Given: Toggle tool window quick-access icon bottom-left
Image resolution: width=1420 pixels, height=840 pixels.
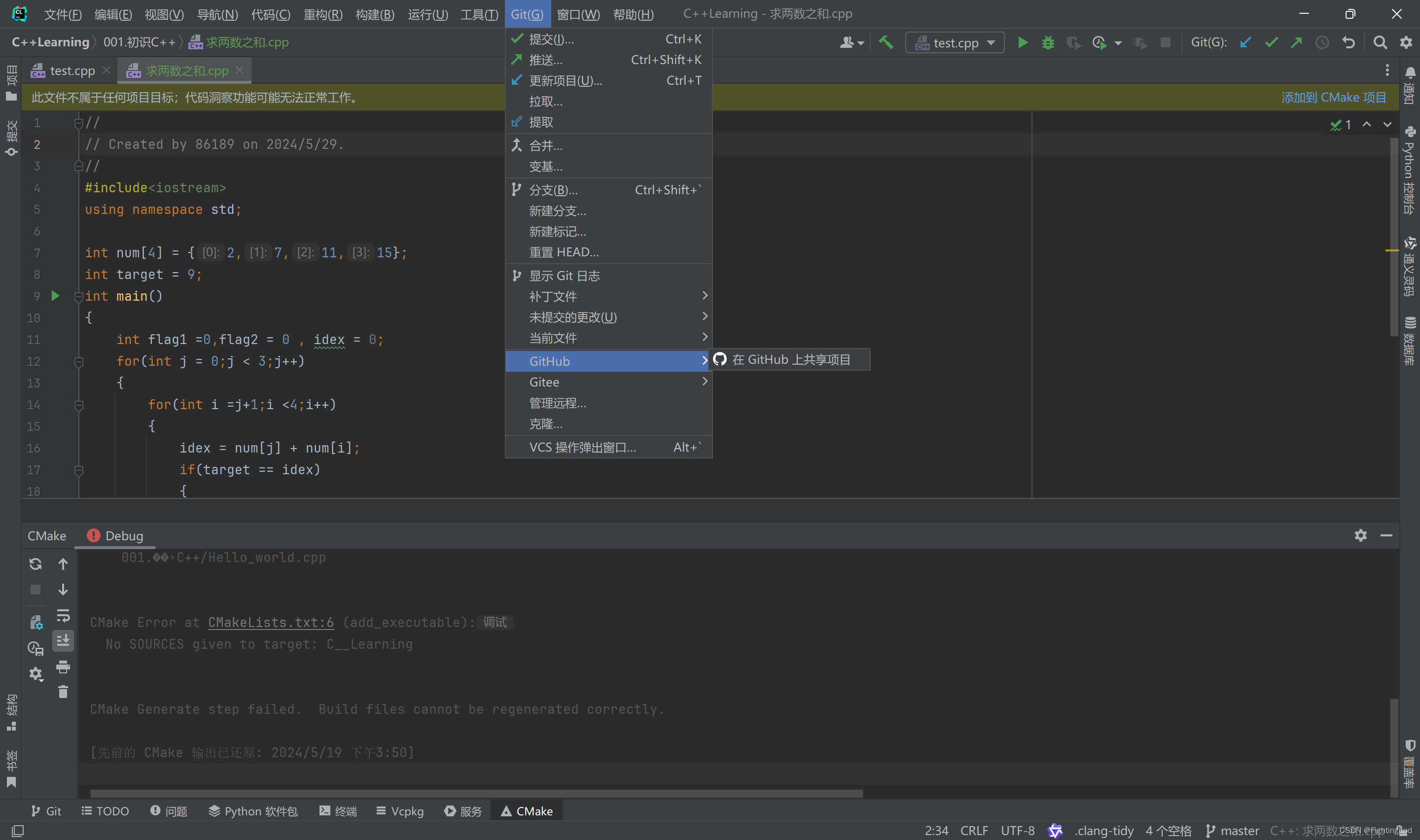Looking at the screenshot, I should [x=18, y=830].
